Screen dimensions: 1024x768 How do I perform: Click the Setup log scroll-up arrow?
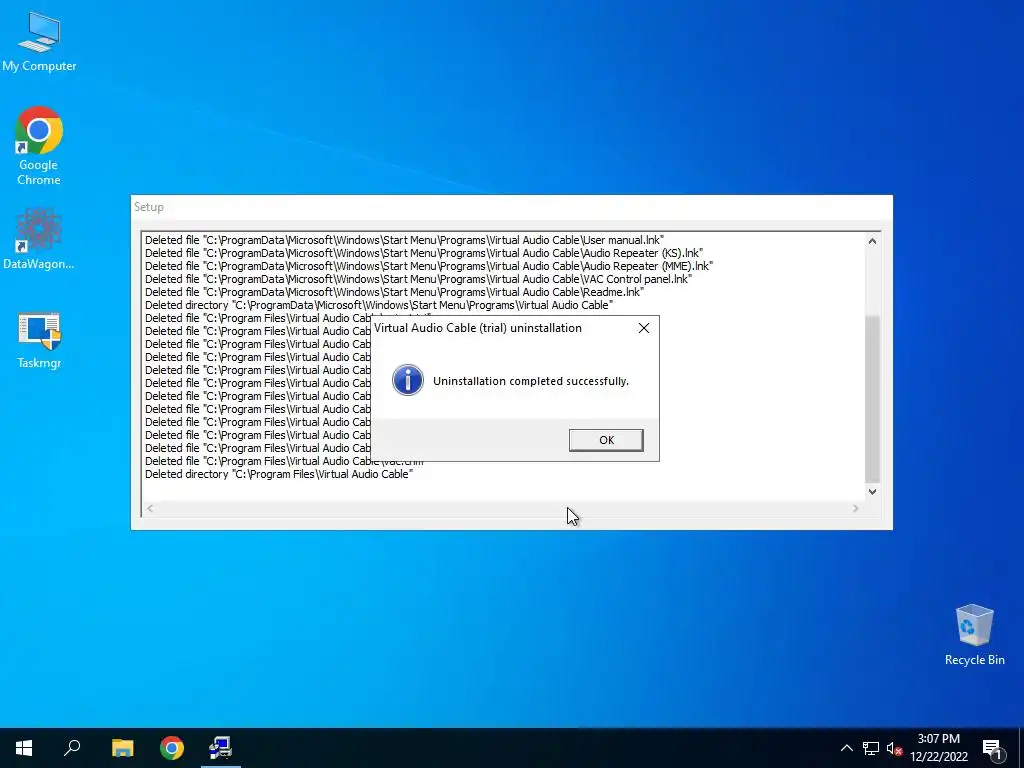tap(872, 241)
